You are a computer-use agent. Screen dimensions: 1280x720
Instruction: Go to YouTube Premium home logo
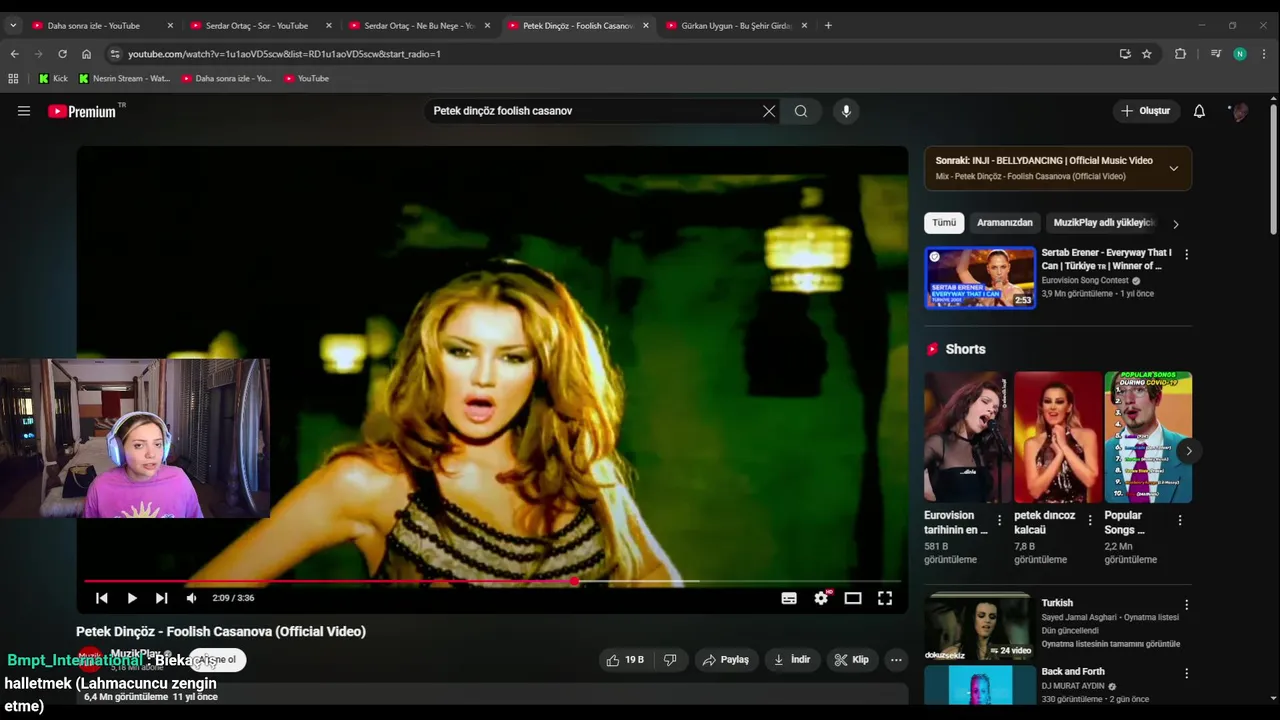(82, 111)
